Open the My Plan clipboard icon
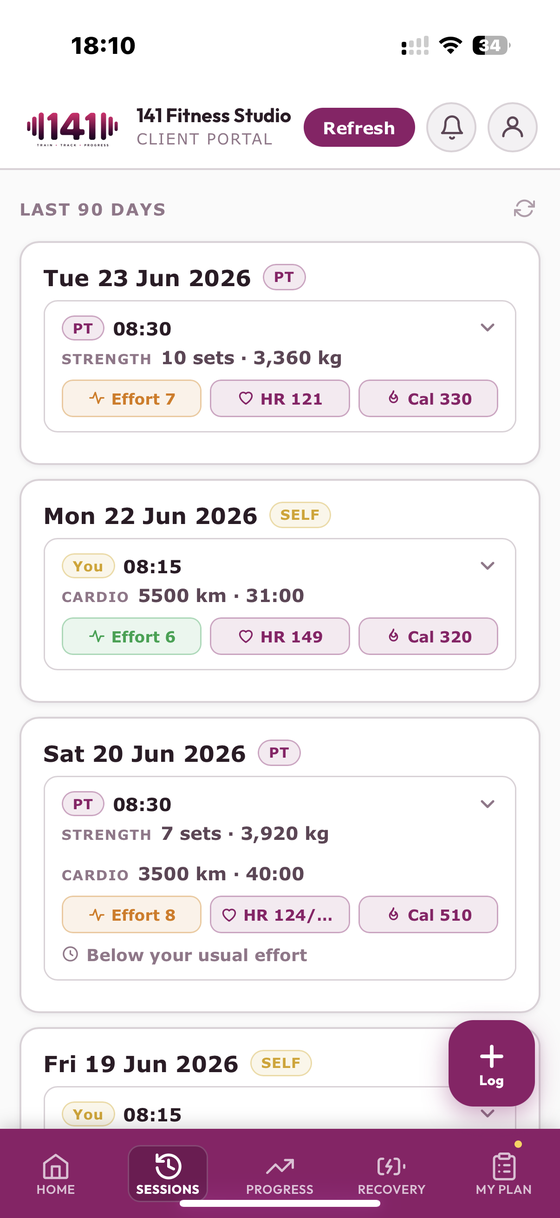 click(x=504, y=1166)
